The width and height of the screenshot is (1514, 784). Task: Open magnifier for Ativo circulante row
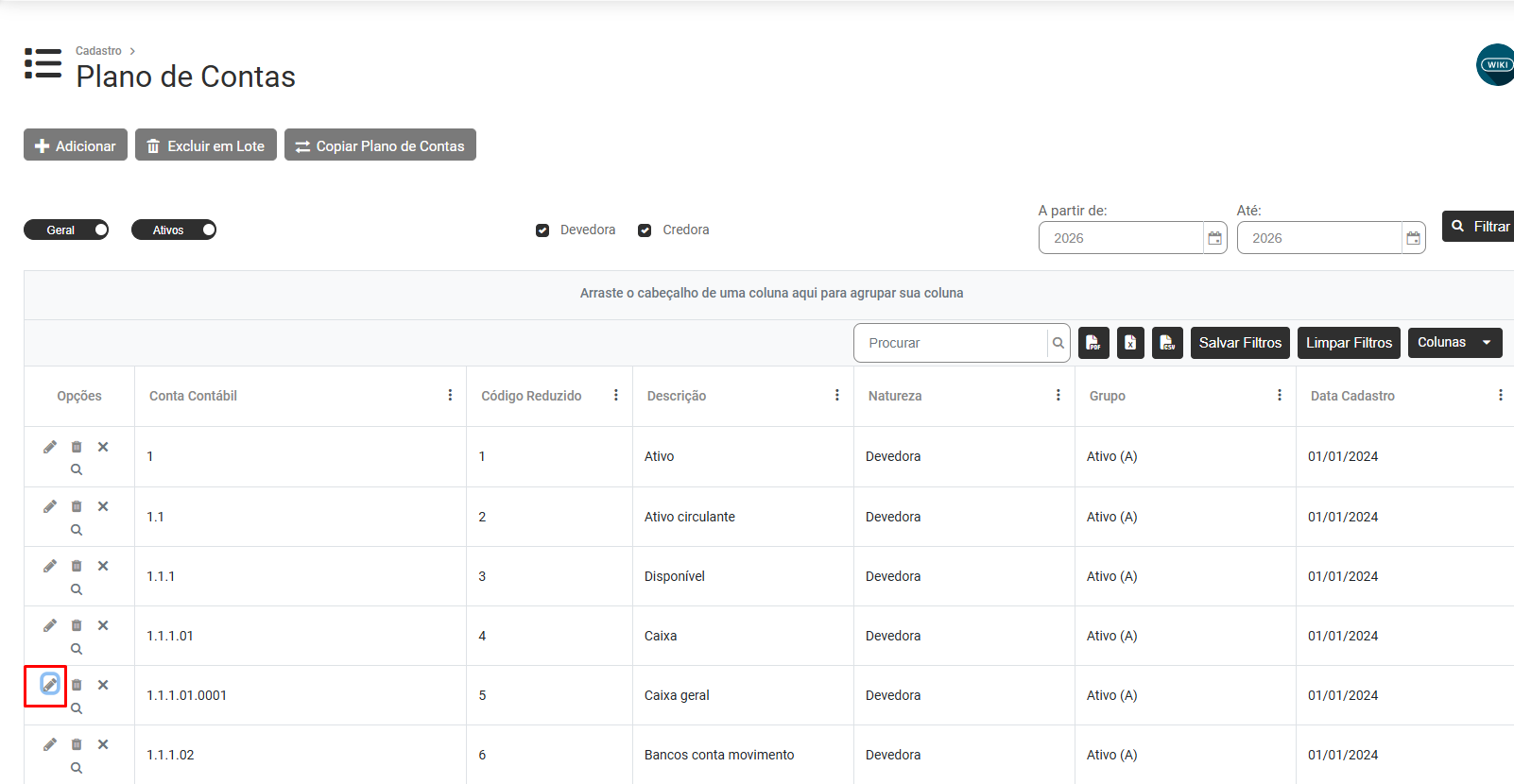click(x=77, y=530)
